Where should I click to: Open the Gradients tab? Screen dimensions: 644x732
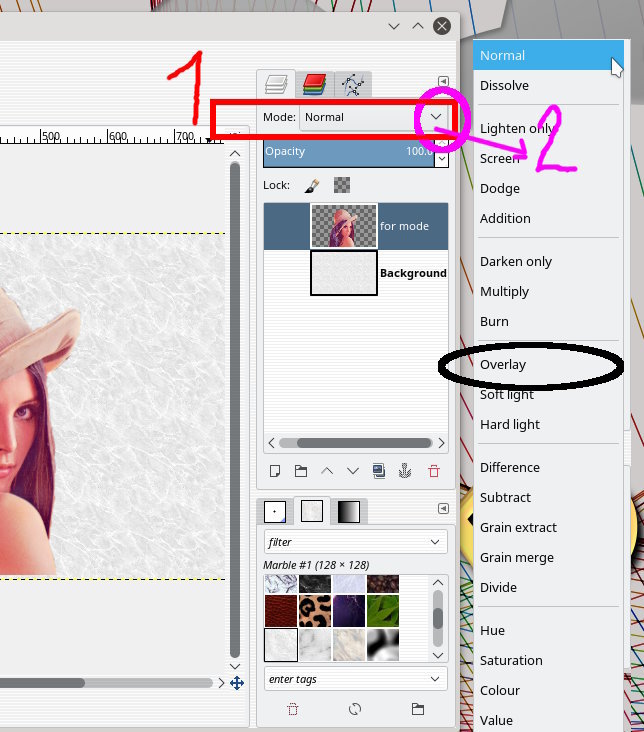346,512
